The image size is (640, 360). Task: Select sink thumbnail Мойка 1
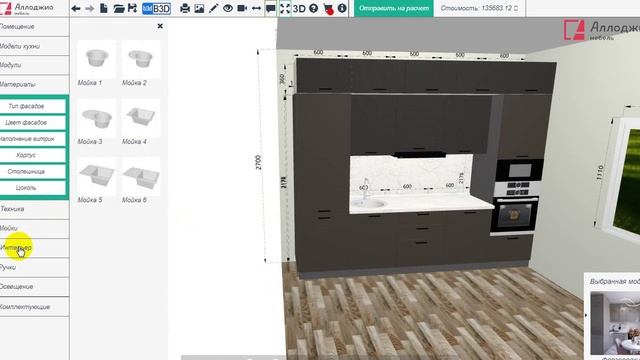pyautogui.click(x=96, y=59)
